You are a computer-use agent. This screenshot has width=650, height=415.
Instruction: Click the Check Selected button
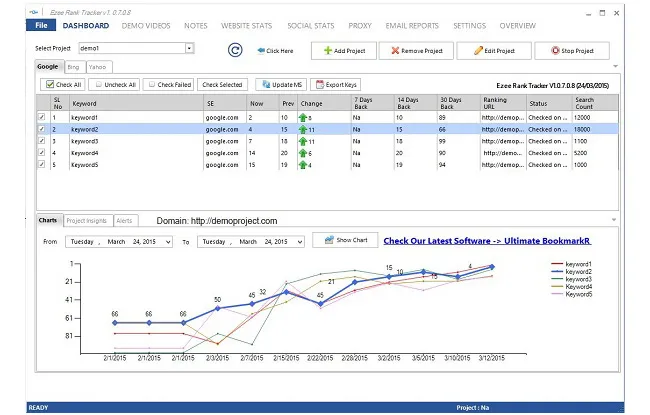222,85
